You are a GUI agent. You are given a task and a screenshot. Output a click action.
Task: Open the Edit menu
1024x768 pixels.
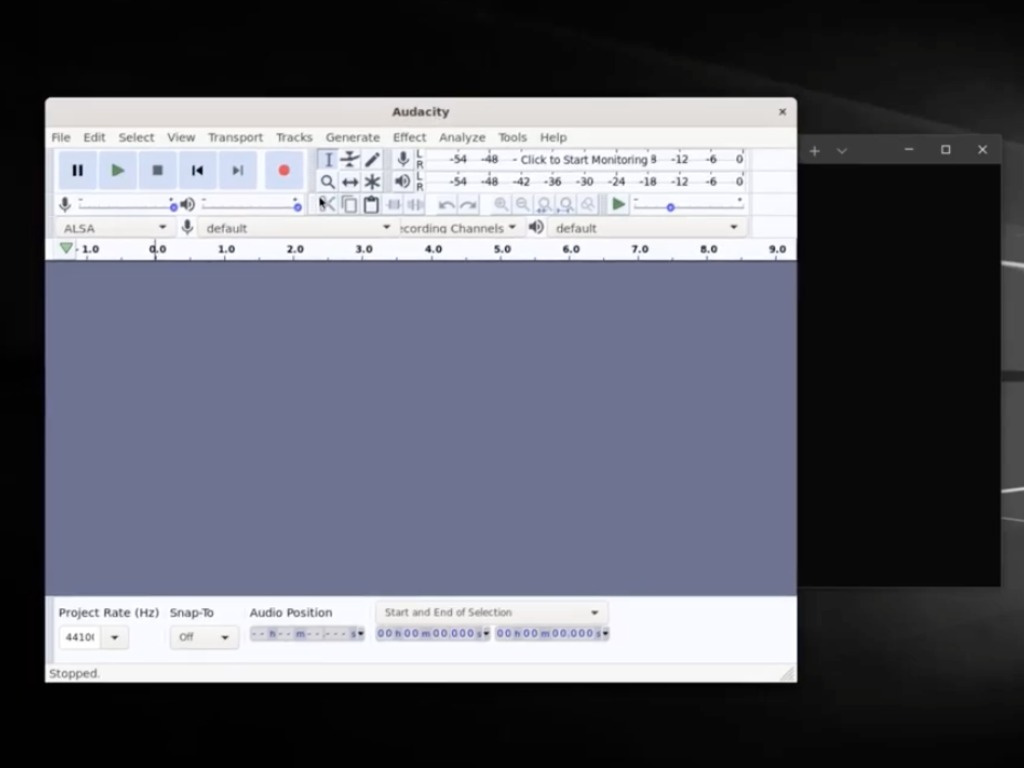(94, 137)
